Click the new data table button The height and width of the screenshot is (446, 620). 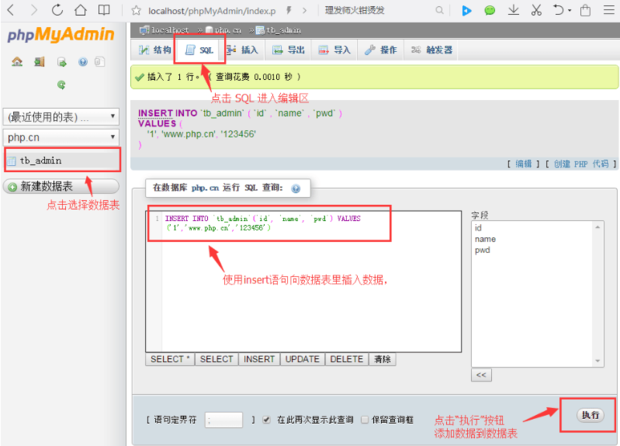tap(61, 186)
